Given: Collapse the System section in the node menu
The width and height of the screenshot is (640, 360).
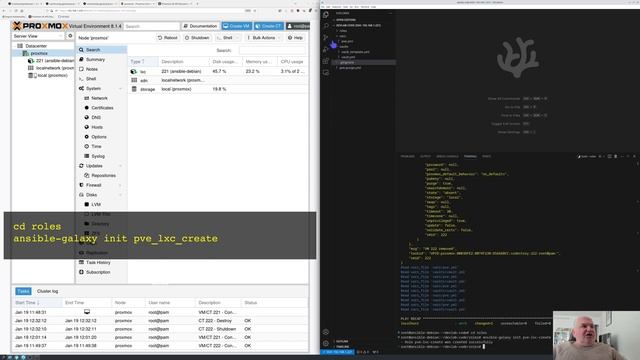Looking at the screenshot, I should click(x=120, y=89).
